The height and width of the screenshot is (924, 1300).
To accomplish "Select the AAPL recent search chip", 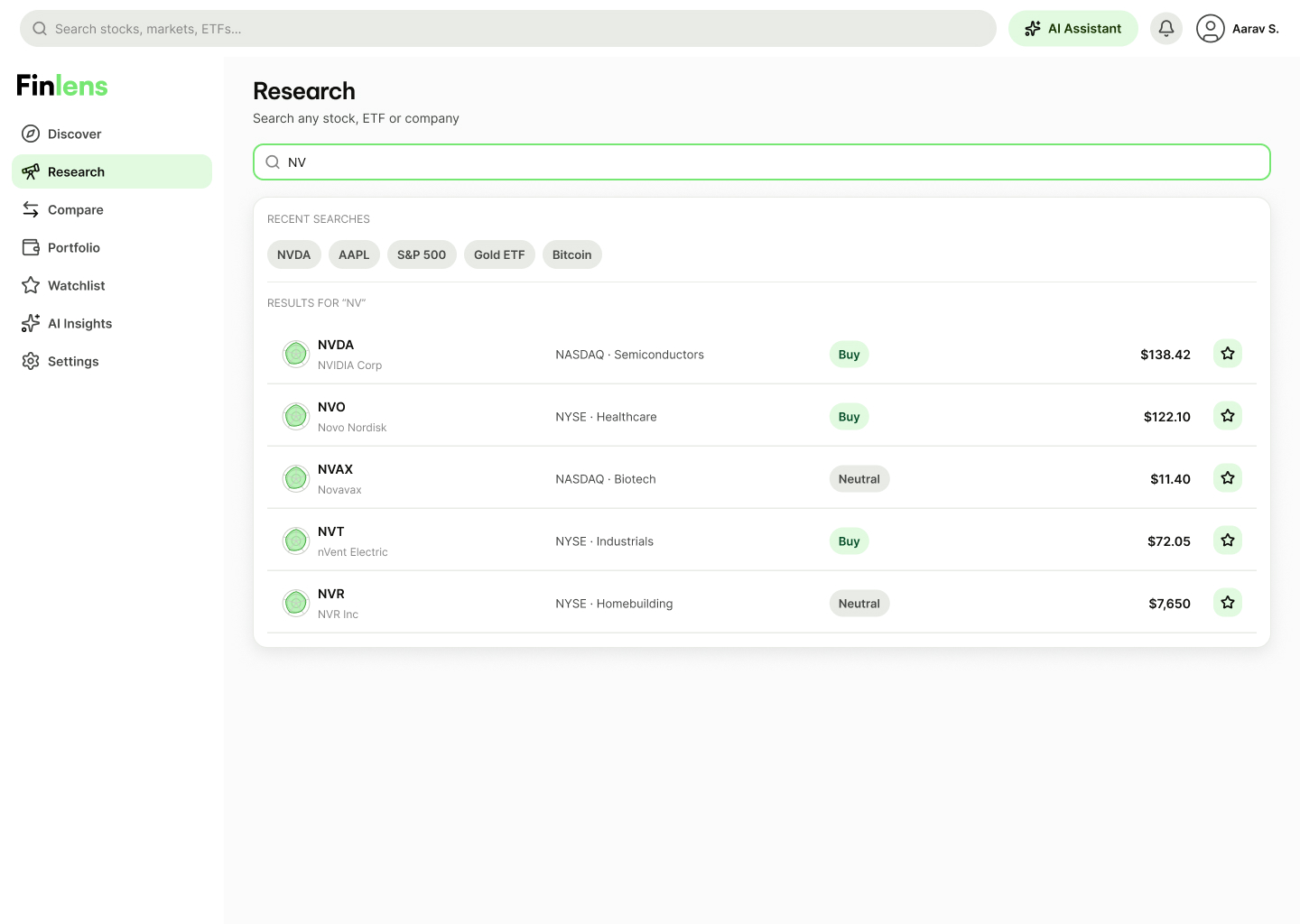I will 354,254.
